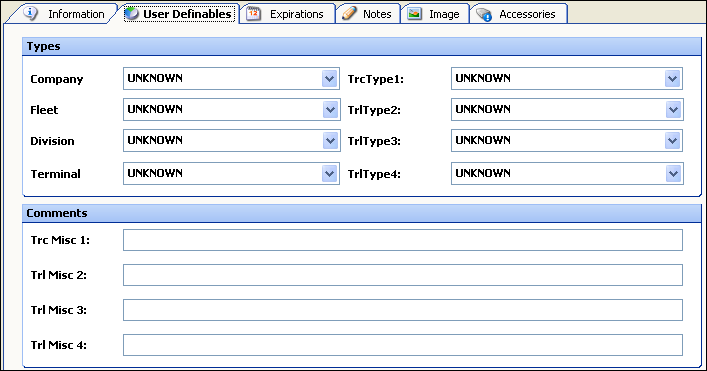Expand the Company dropdown arrow

330,79
